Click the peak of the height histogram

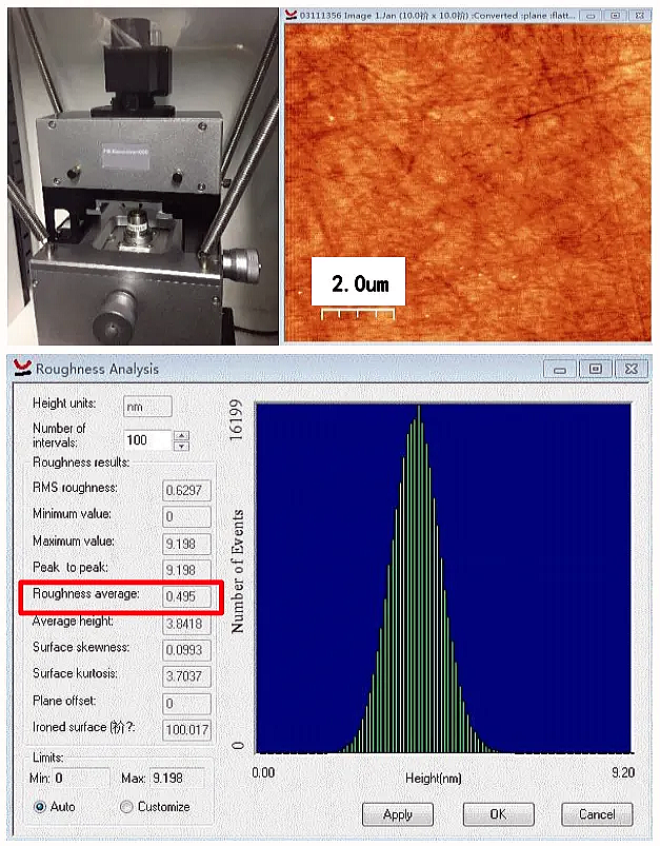(x=419, y=410)
